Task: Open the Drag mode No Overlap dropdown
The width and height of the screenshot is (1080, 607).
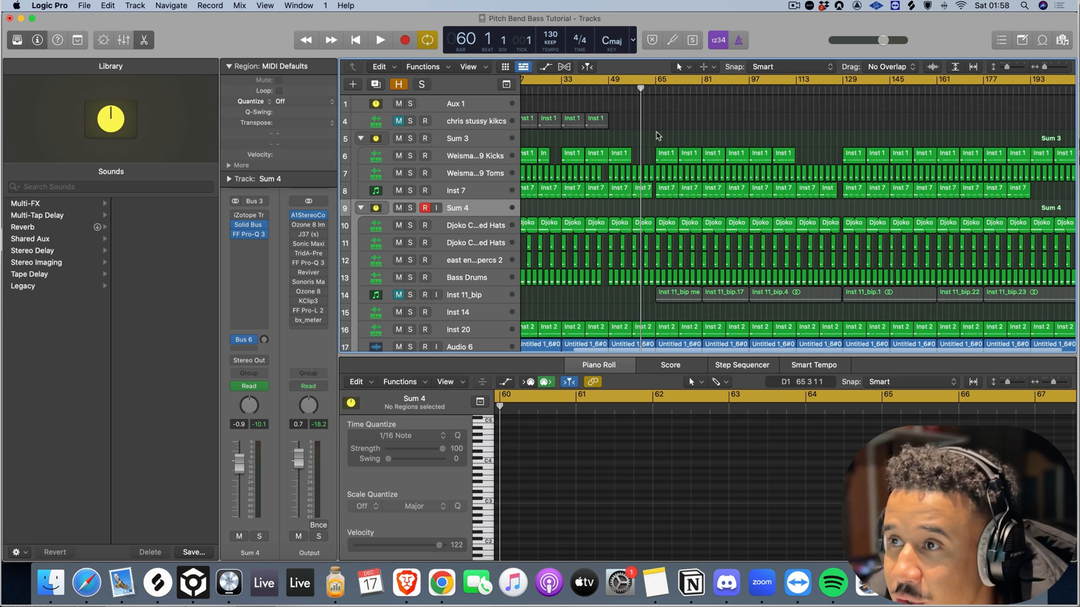Action: point(892,67)
